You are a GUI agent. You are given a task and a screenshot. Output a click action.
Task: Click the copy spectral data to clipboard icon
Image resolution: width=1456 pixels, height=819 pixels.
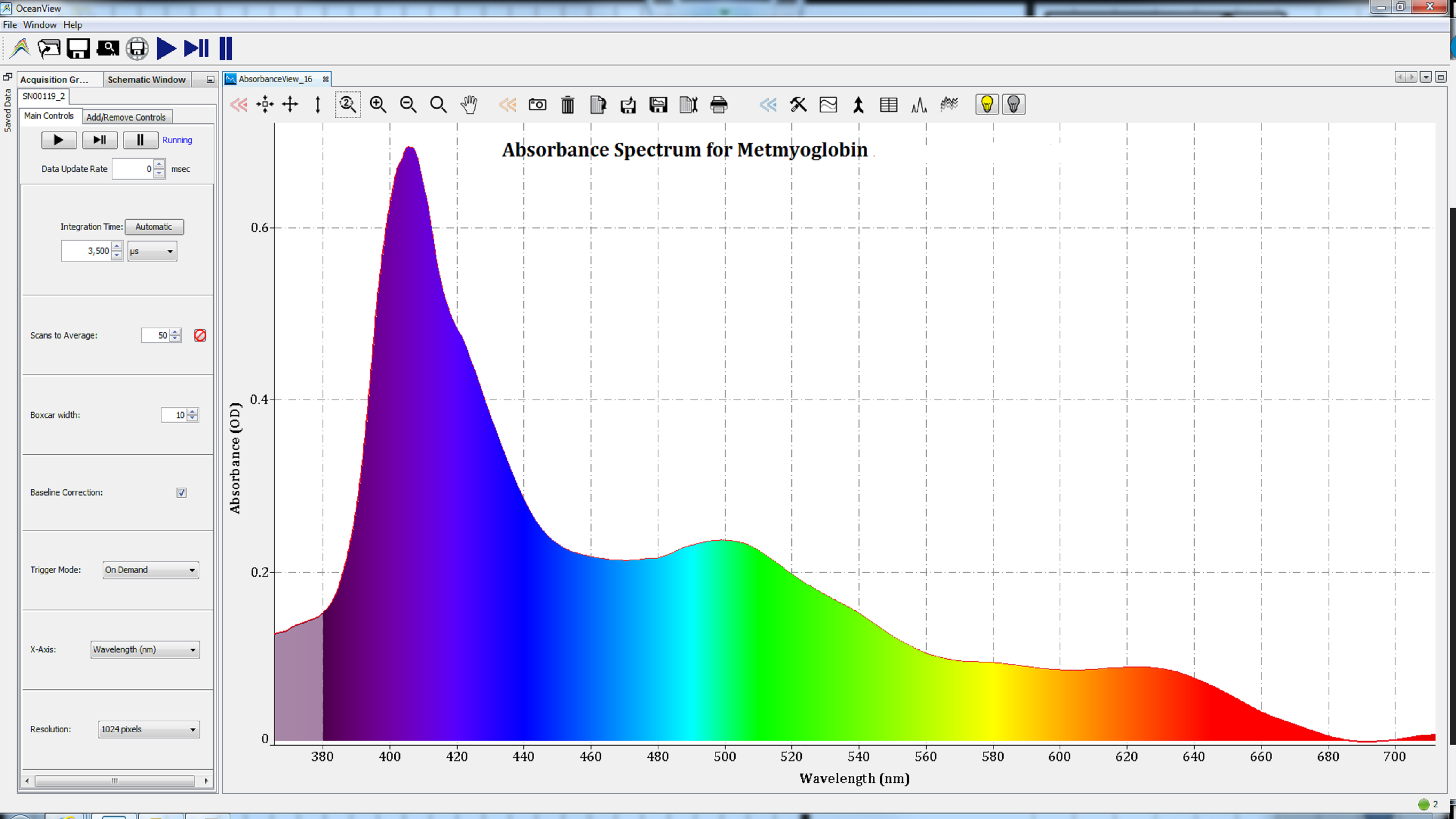(x=597, y=105)
